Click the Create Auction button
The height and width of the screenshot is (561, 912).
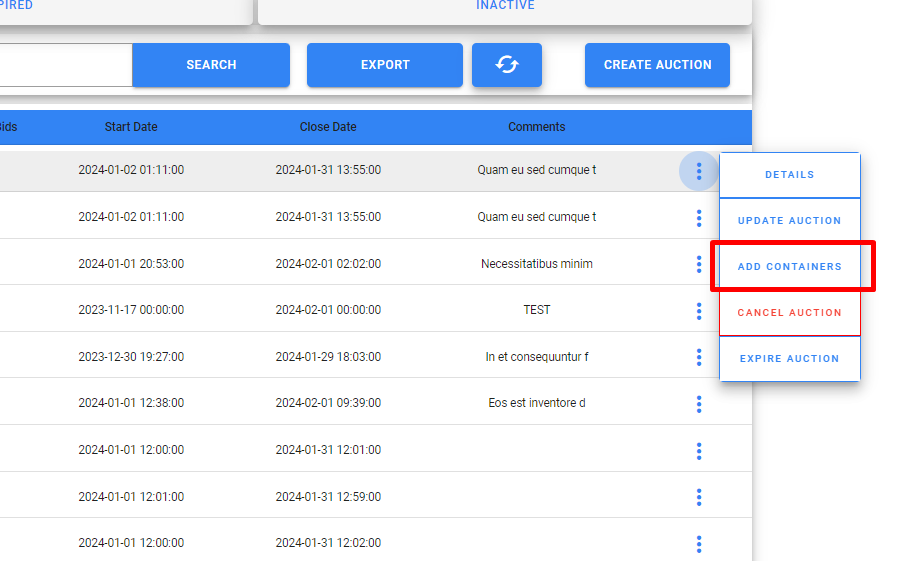(657, 65)
